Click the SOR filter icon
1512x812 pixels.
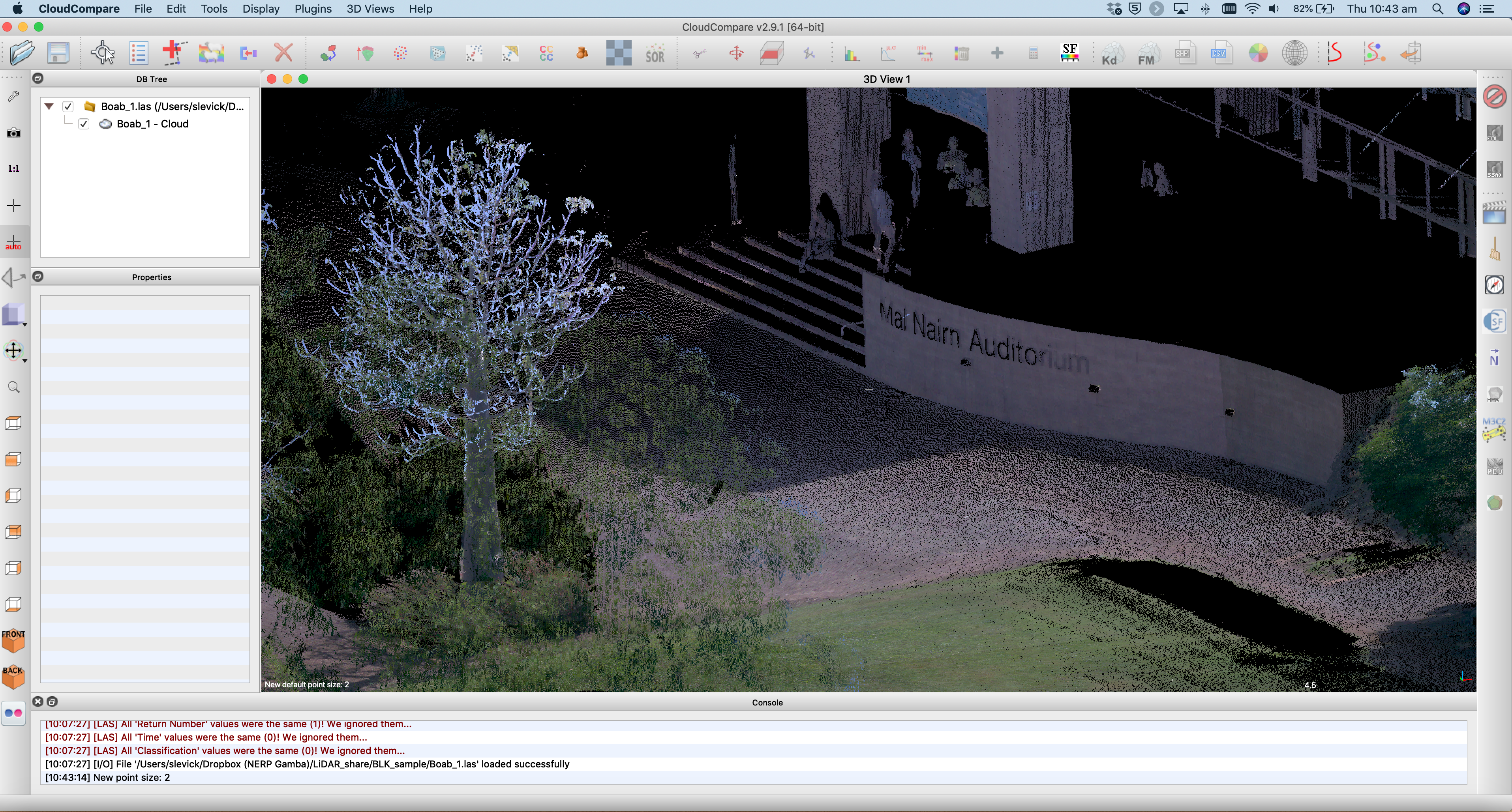pyautogui.click(x=655, y=53)
